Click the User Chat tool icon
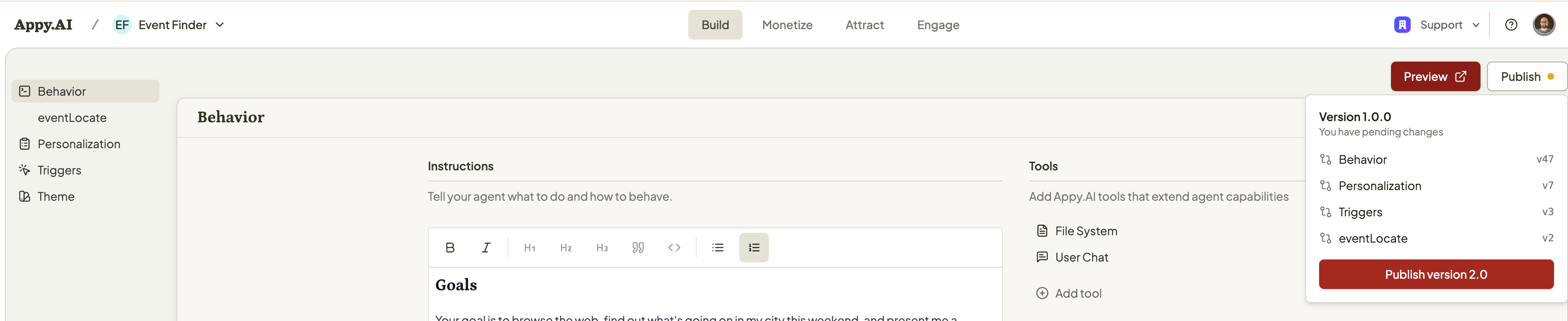Image resolution: width=1568 pixels, height=321 pixels. click(x=1042, y=257)
